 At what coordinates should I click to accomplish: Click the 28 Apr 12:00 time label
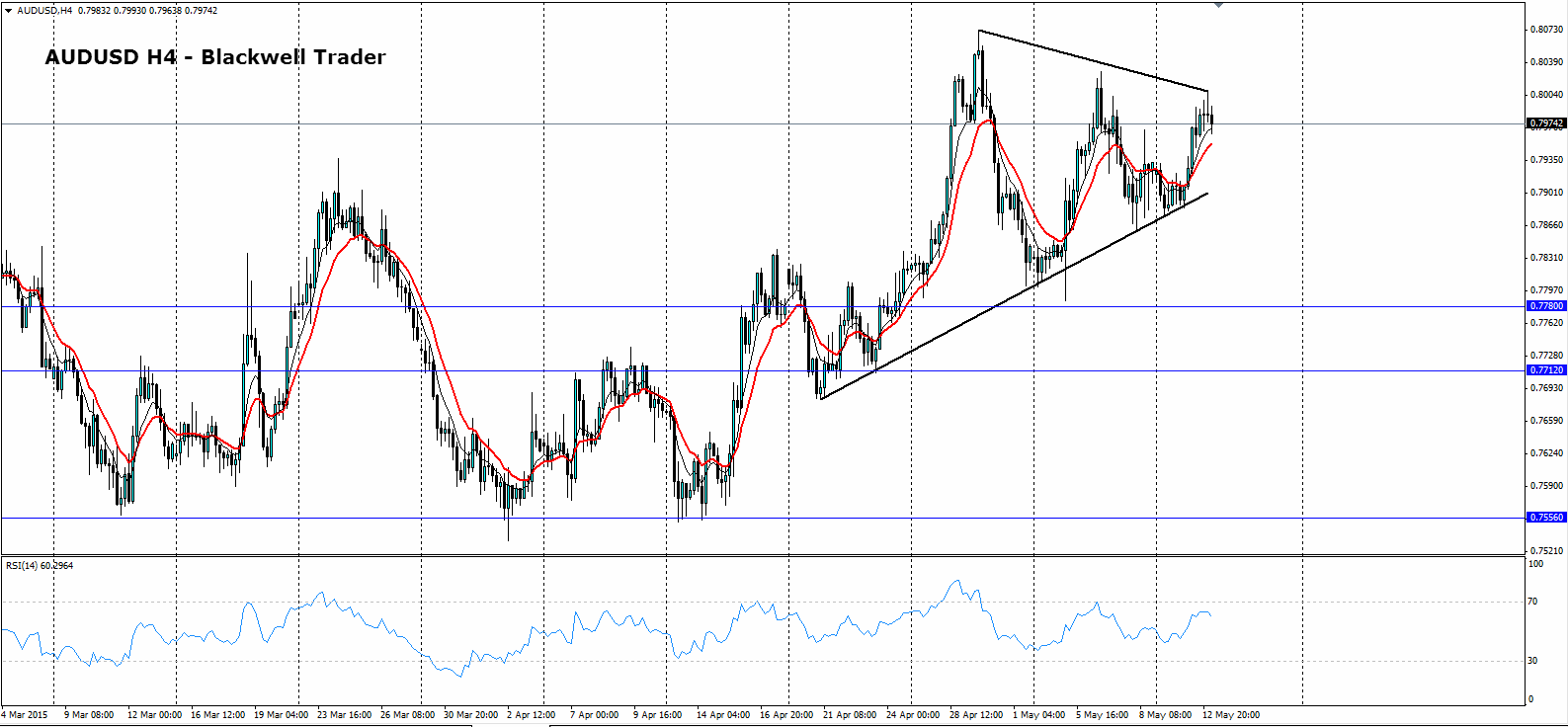point(976,714)
